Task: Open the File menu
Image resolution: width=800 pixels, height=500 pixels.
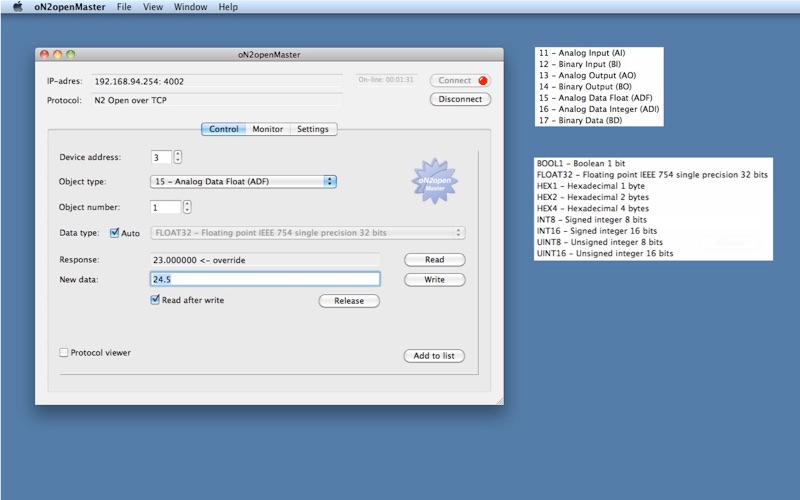Action: click(124, 7)
